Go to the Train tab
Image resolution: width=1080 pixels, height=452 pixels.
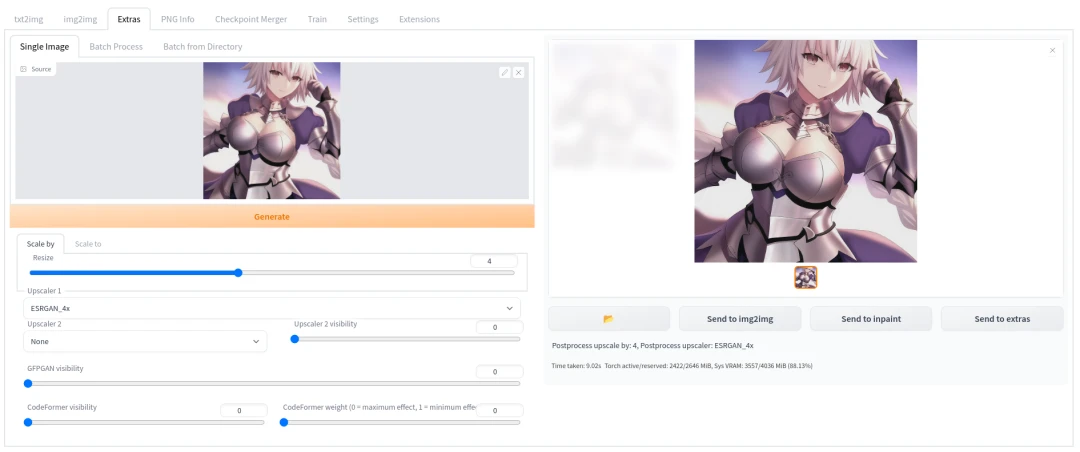tap(318, 19)
